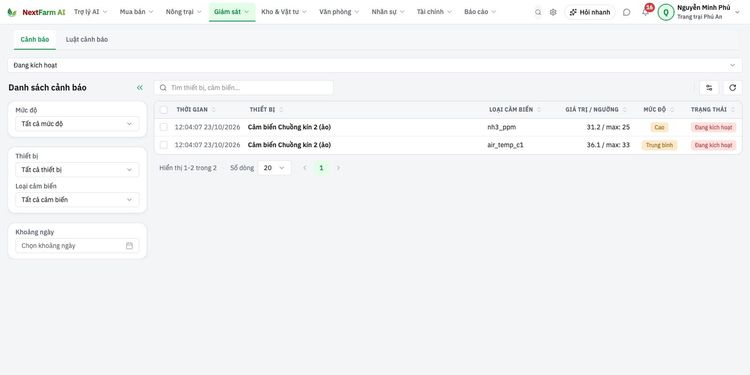Switch to the Luật cảnh báo tab
Screen dimensions: 750x375
point(87,40)
